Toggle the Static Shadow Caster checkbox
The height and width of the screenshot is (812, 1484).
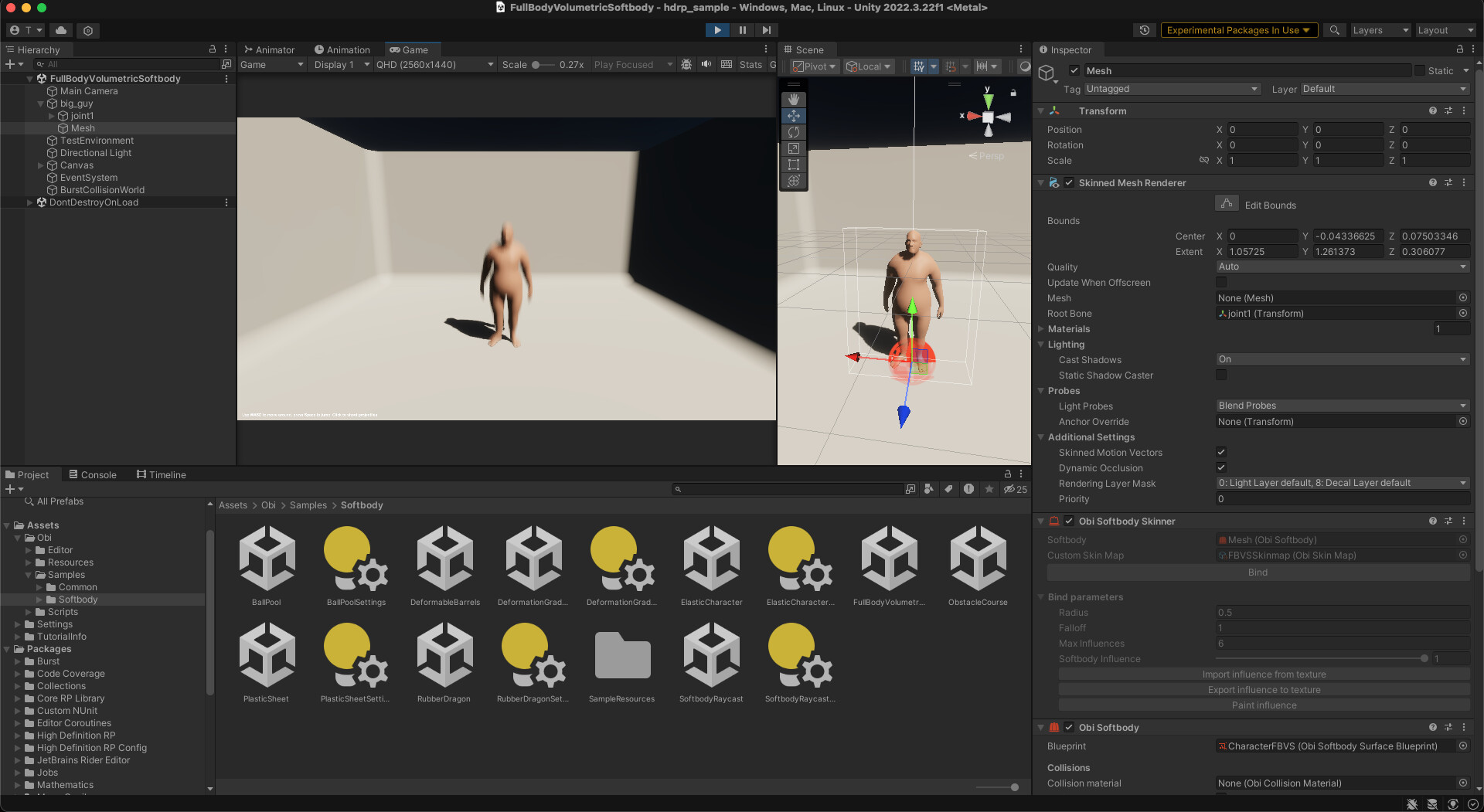[1221, 375]
